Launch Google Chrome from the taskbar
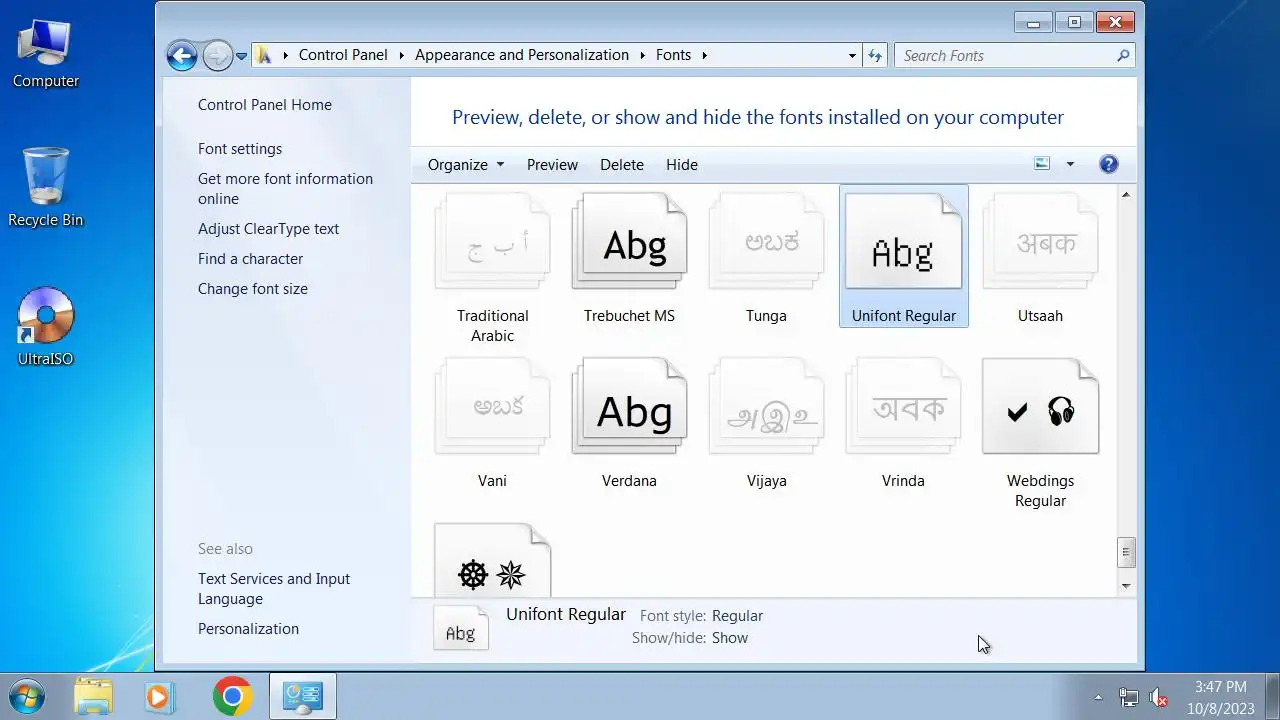The width and height of the screenshot is (1280, 720). point(232,697)
